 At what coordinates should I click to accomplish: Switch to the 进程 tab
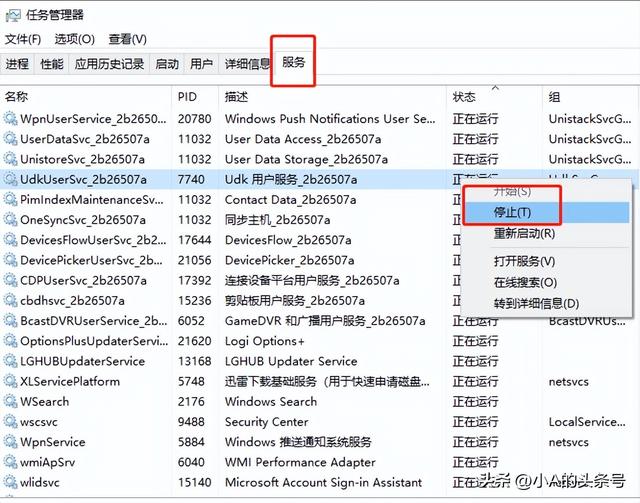pos(17,64)
